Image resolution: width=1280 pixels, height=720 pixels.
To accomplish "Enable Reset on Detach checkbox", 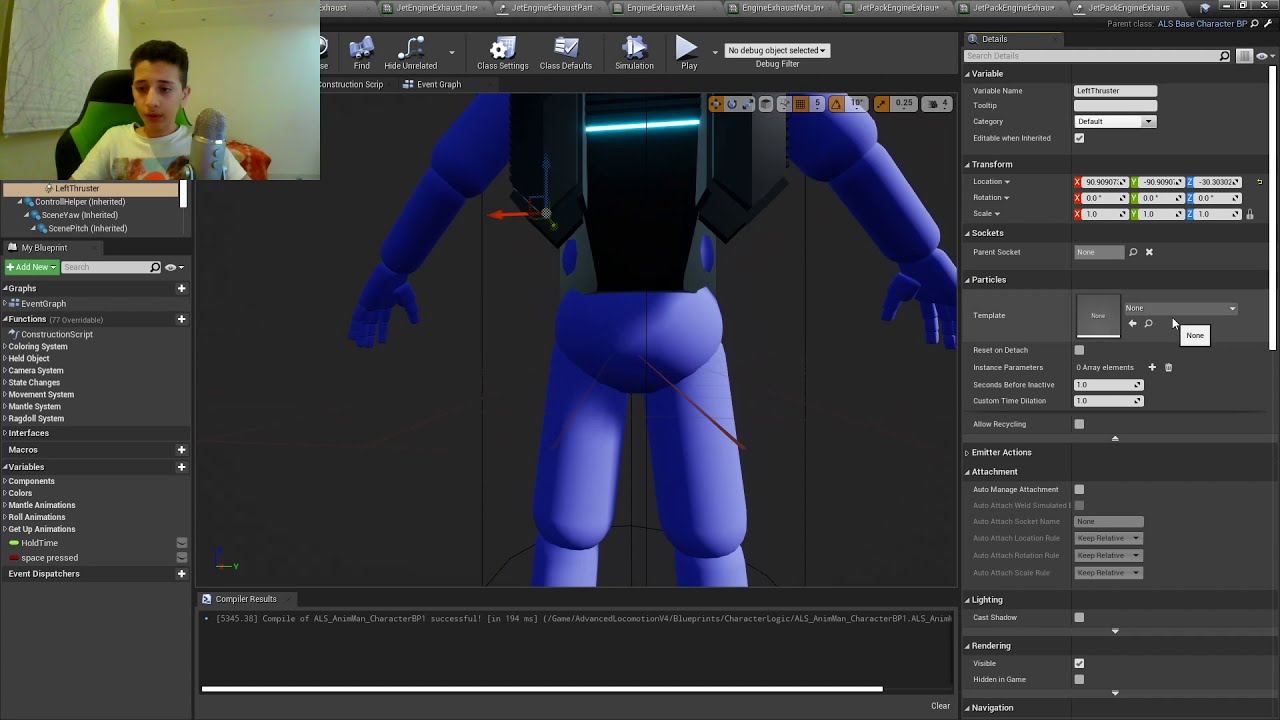I will 1079,350.
